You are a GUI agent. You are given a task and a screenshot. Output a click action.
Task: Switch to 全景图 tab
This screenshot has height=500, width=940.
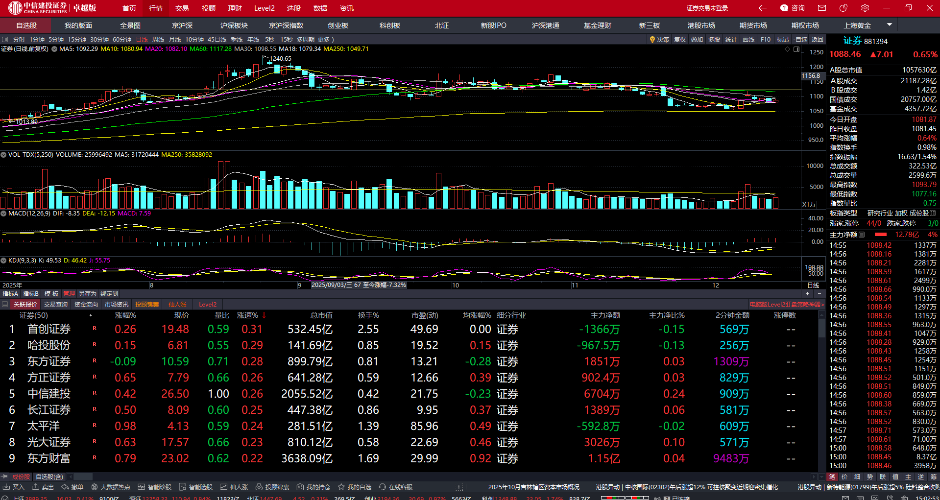130,25
